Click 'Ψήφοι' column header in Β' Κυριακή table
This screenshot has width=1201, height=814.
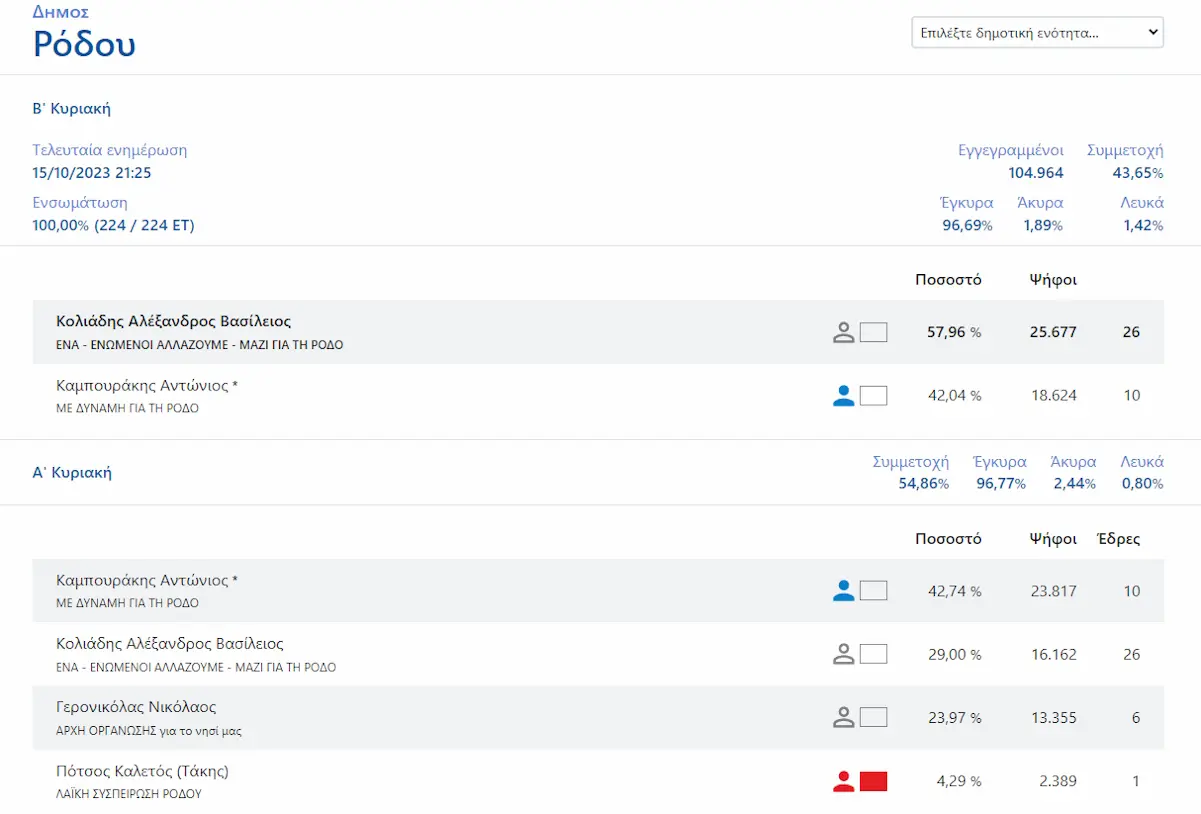[1053, 280]
